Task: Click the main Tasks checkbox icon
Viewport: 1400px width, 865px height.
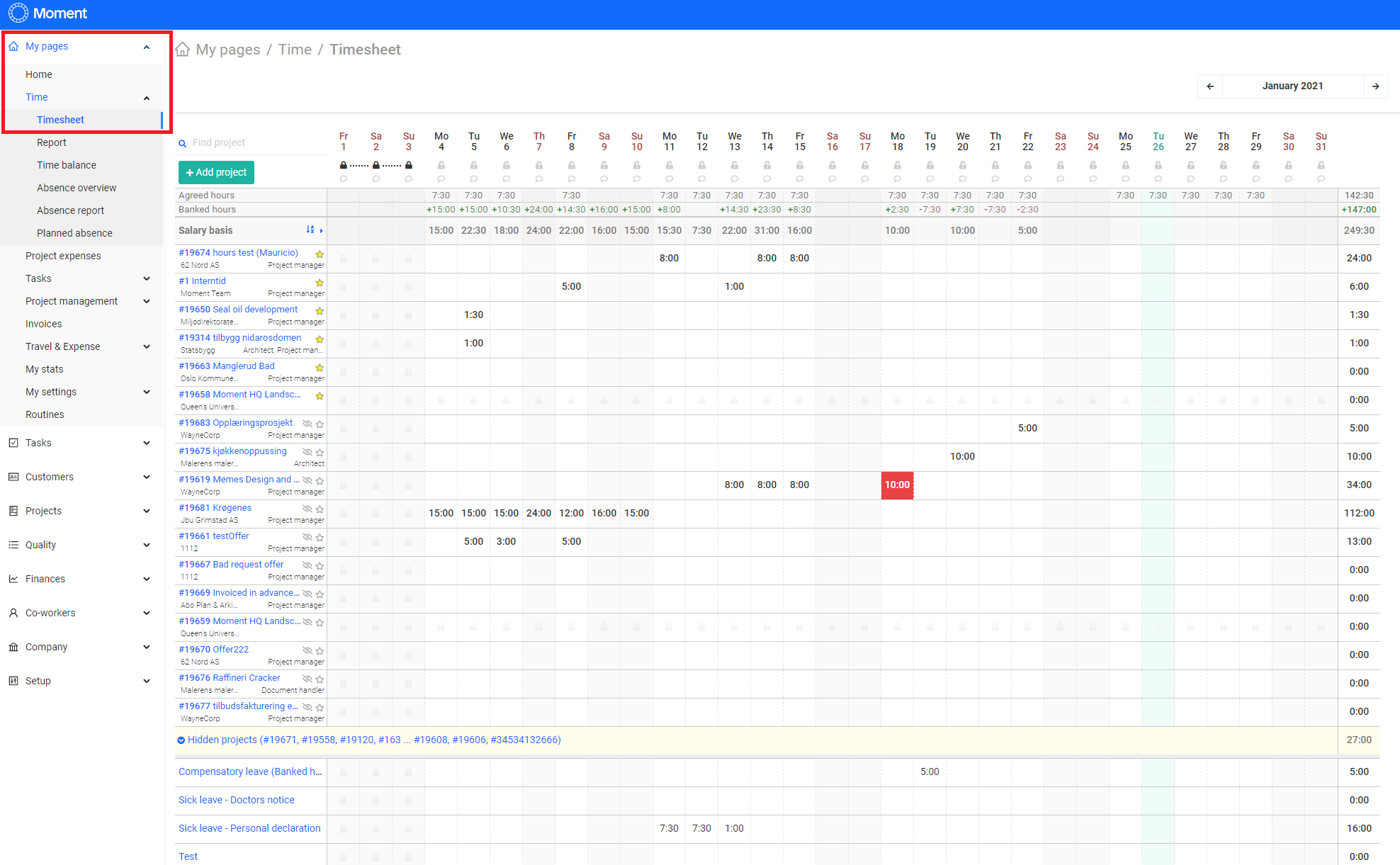Action: pos(13,443)
